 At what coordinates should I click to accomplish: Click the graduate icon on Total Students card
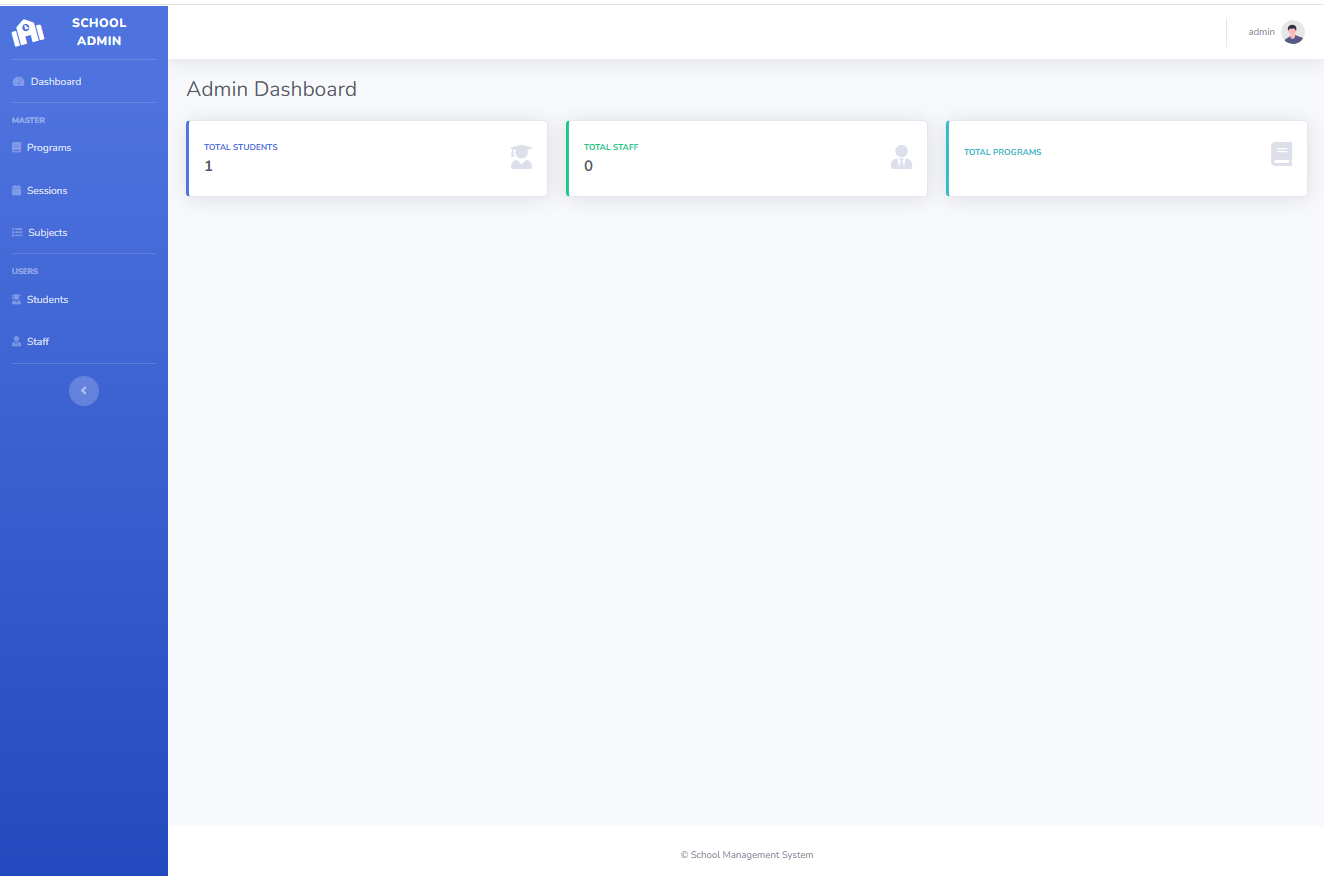(x=521, y=157)
